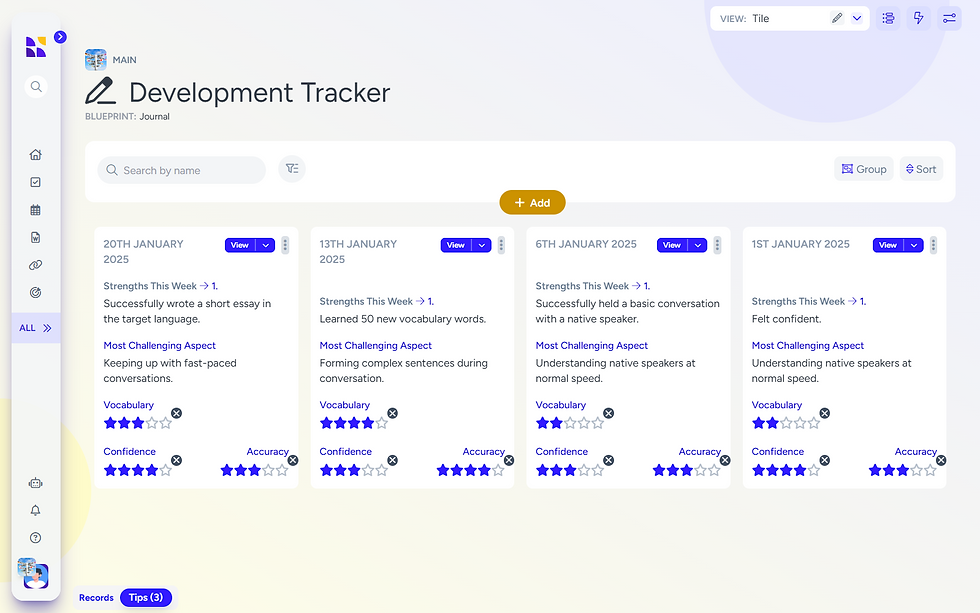The width and height of the screenshot is (980, 613).
Task: Open the links icon in sidebar
Action: point(36,265)
